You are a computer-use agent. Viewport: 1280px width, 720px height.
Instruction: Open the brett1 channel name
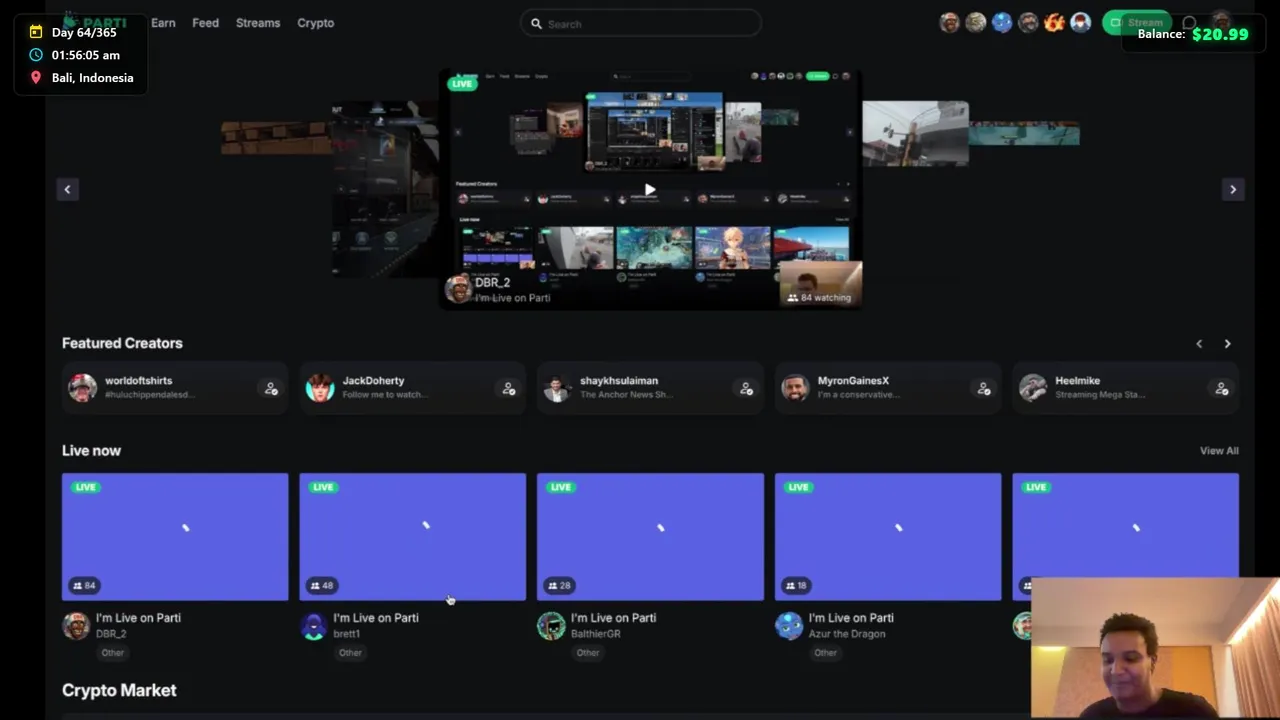tap(346, 634)
